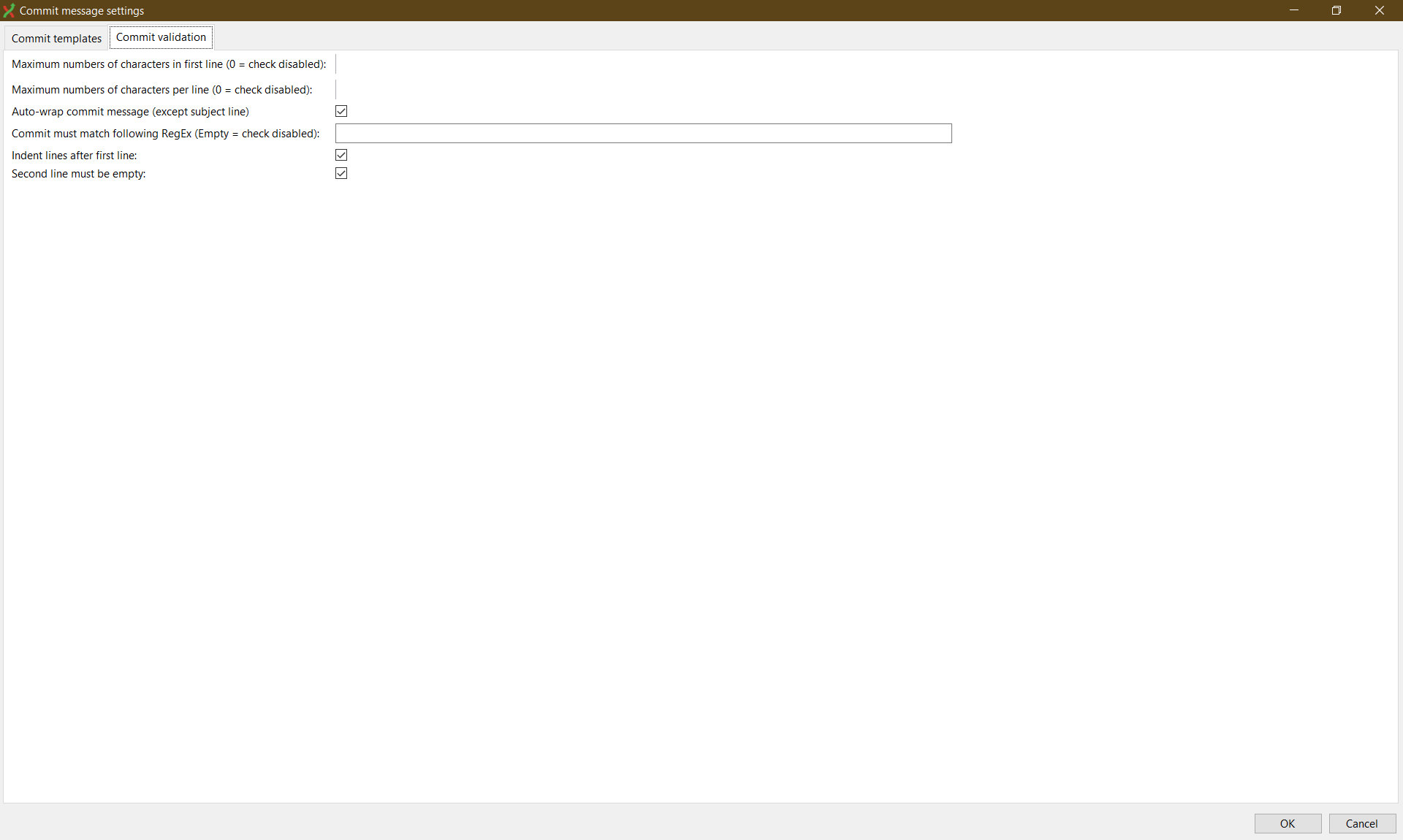This screenshot has height=840, width=1403.
Task: Focus the per-line character limit field
Action: [438, 89]
